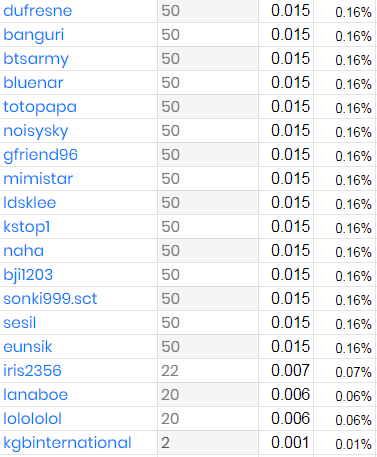
Task: Click the btsarmy username link
Action: (x=36, y=59)
